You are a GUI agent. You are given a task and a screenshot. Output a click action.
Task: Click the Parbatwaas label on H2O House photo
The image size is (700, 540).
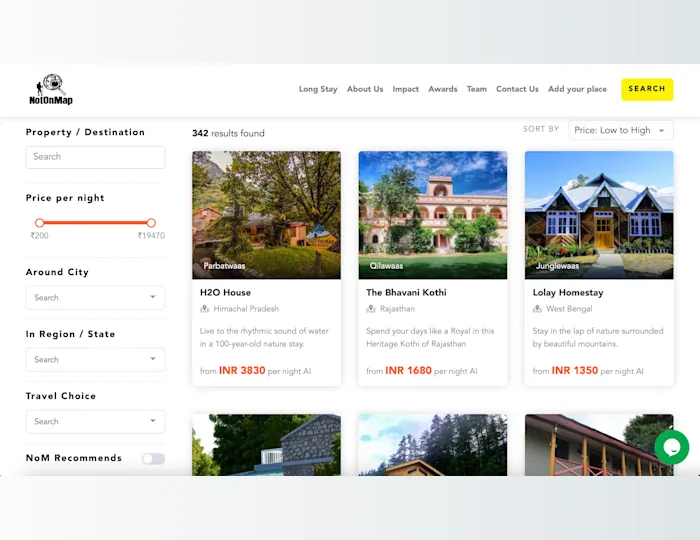(x=224, y=266)
